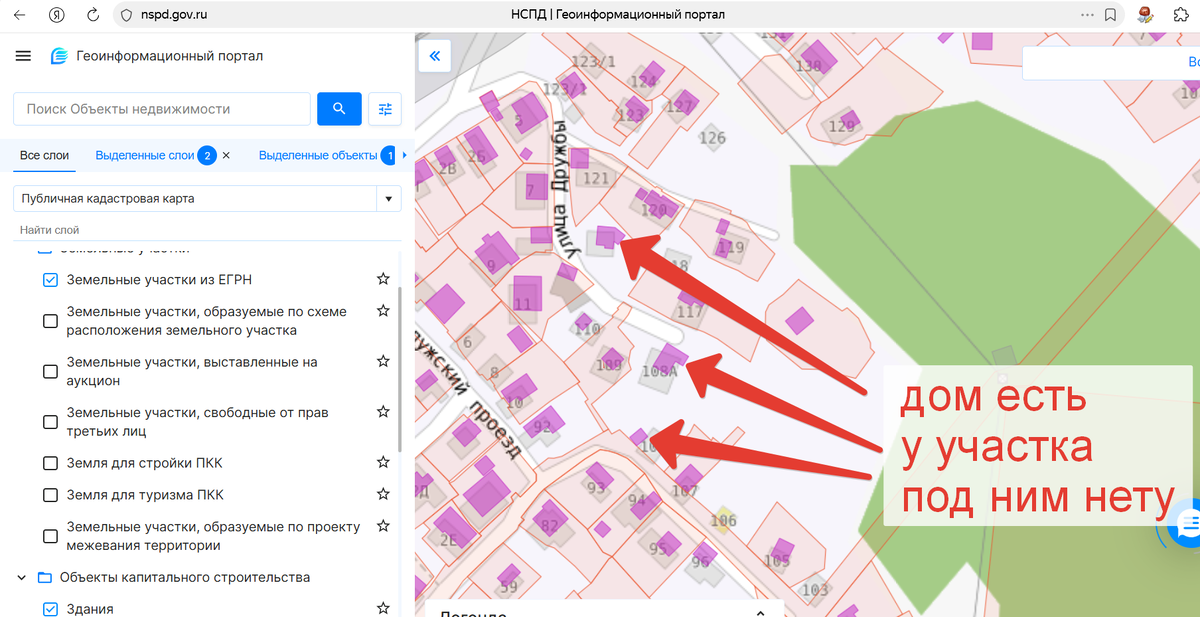The width and height of the screenshot is (1200, 617).
Task: Enable участки, свободные от прав третьих лиц
Action: point(50,422)
